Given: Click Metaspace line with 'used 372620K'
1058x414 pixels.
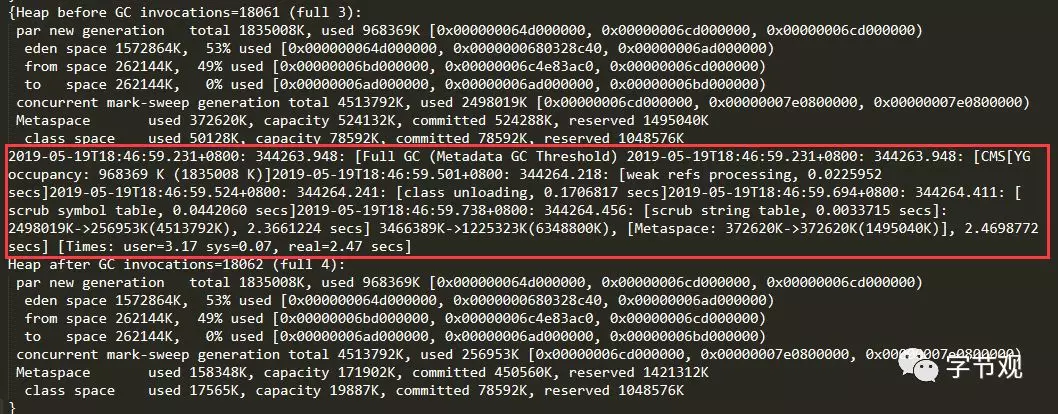Looking at the screenshot, I should tap(362, 121).
